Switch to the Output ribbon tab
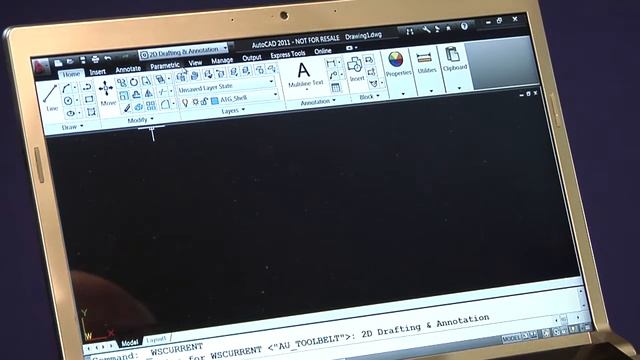 (251, 58)
